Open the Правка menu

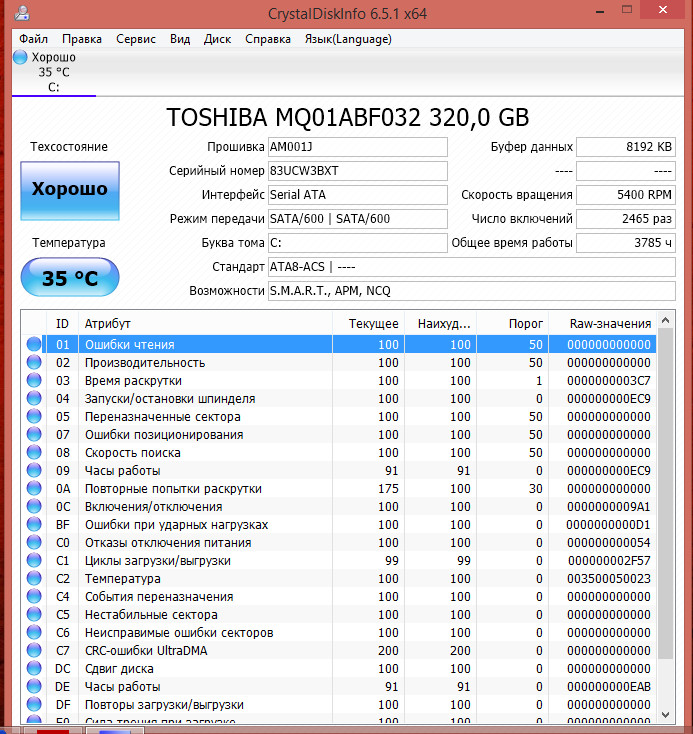pyautogui.click(x=82, y=39)
